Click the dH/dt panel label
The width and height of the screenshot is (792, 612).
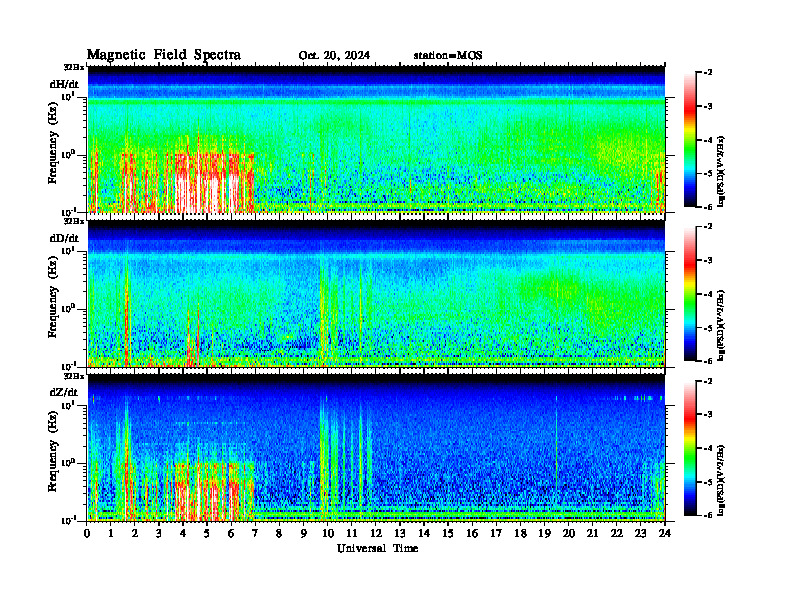(x=64, y=84)
